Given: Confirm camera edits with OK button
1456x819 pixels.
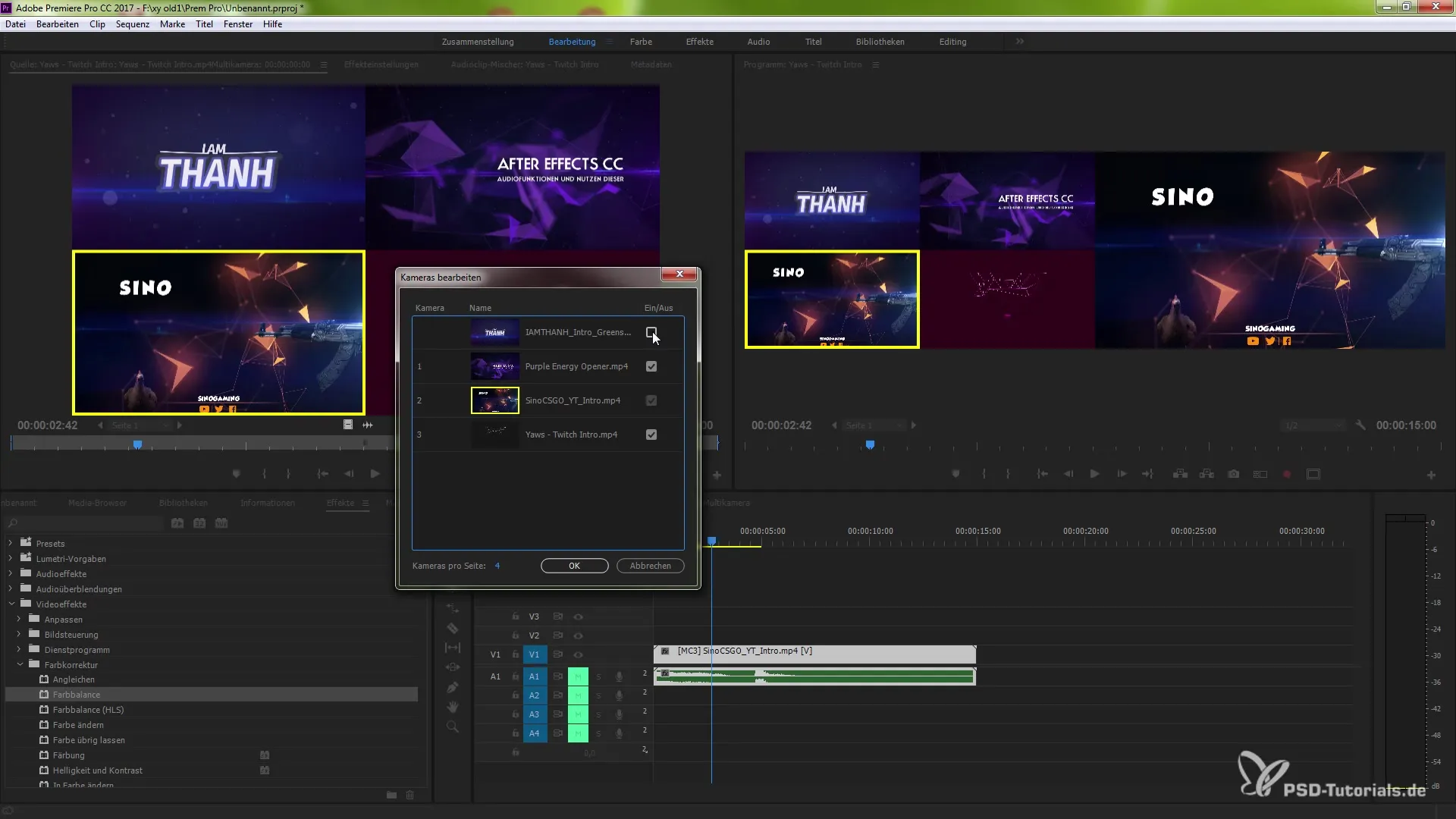Looking at the screenshot, I should 574,566.
